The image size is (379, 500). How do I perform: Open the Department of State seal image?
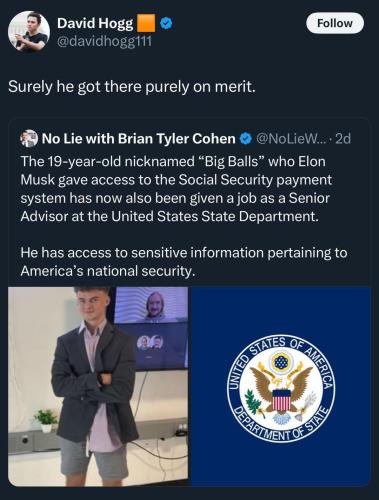pyautogui.click(x=281, y=386)
